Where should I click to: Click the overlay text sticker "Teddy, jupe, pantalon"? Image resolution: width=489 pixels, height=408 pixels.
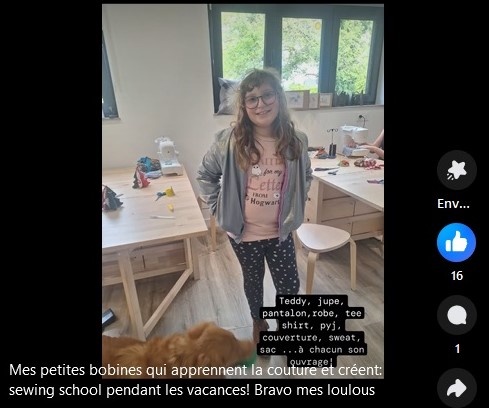click(x=312, y=331)
